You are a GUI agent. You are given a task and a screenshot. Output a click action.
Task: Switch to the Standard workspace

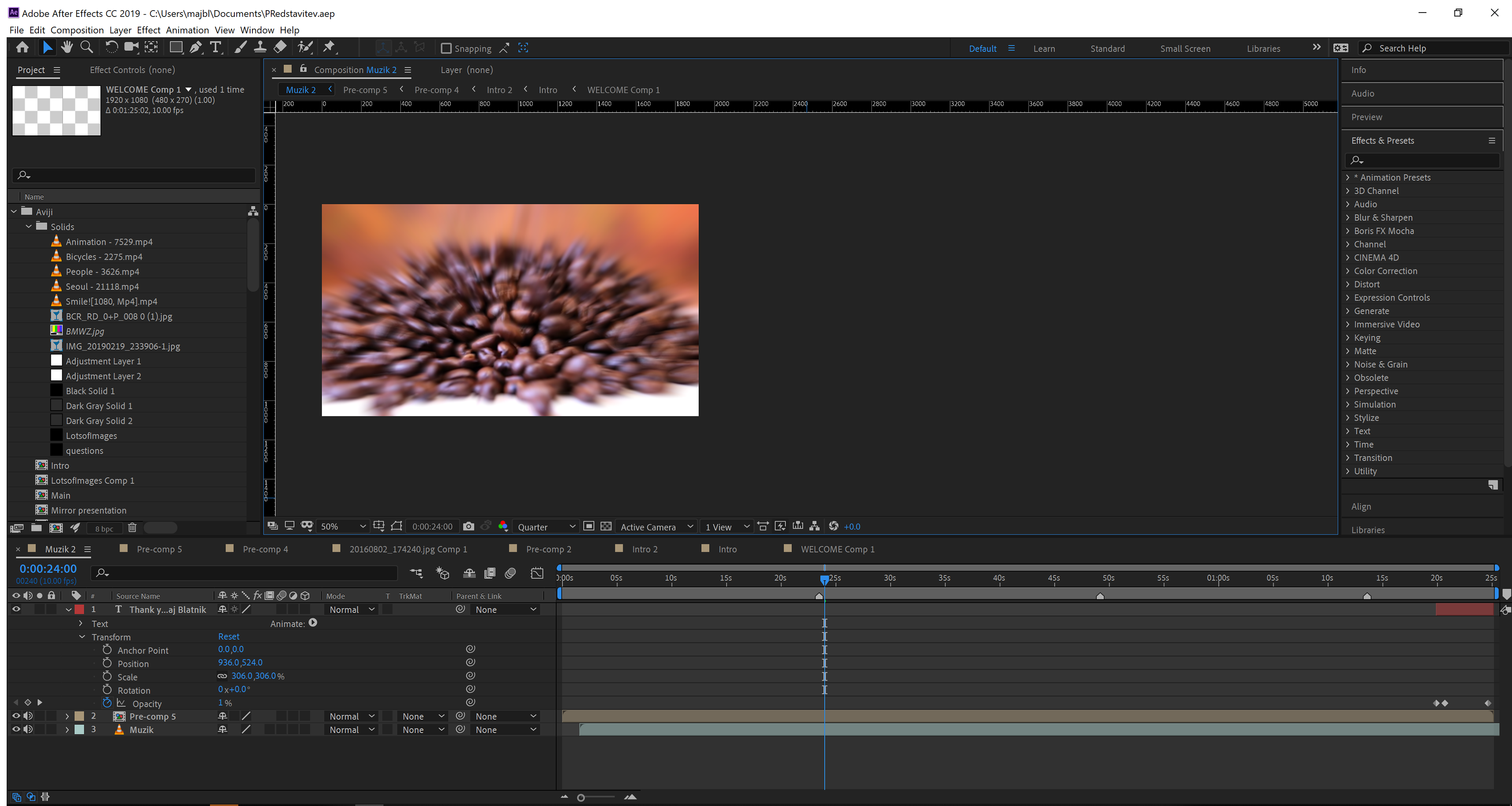[x=1107, y=49]
